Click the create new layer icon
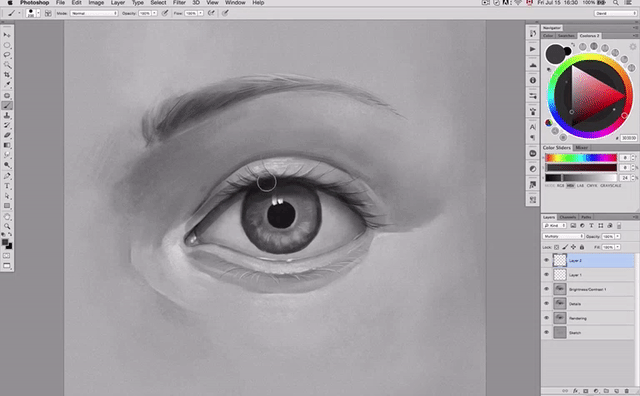640x396 pixels. (x=616, y=391)
